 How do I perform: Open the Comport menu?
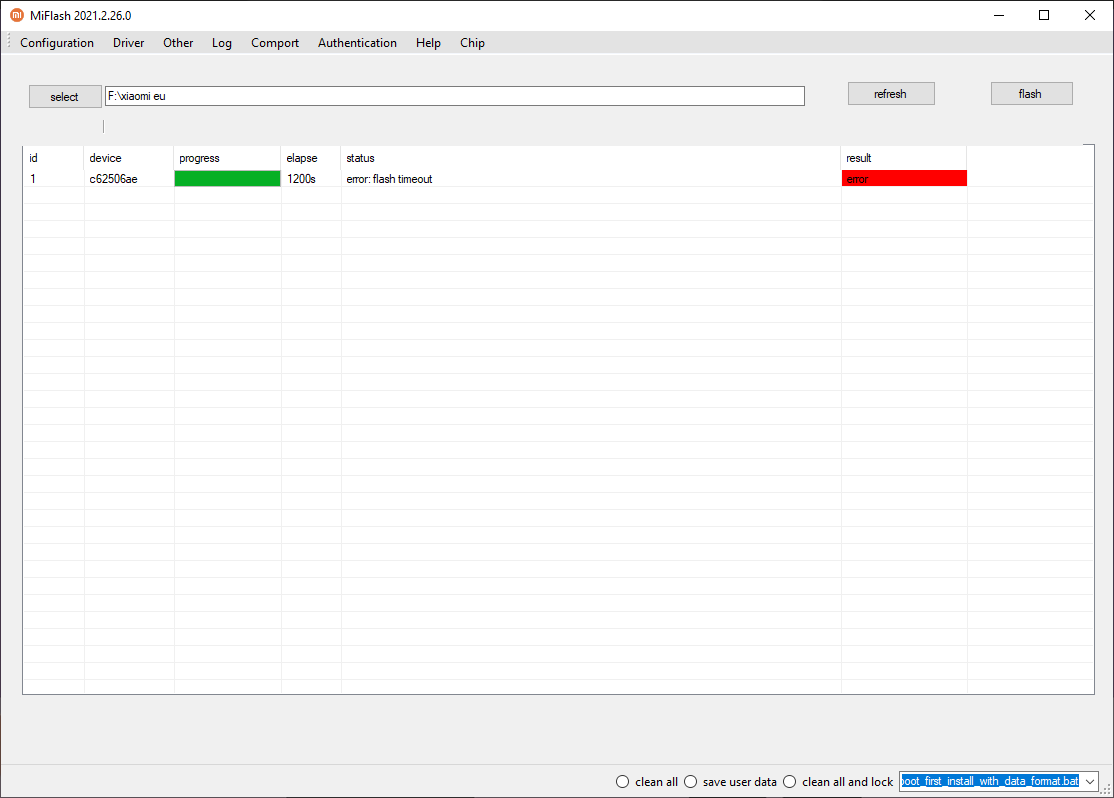275,43
